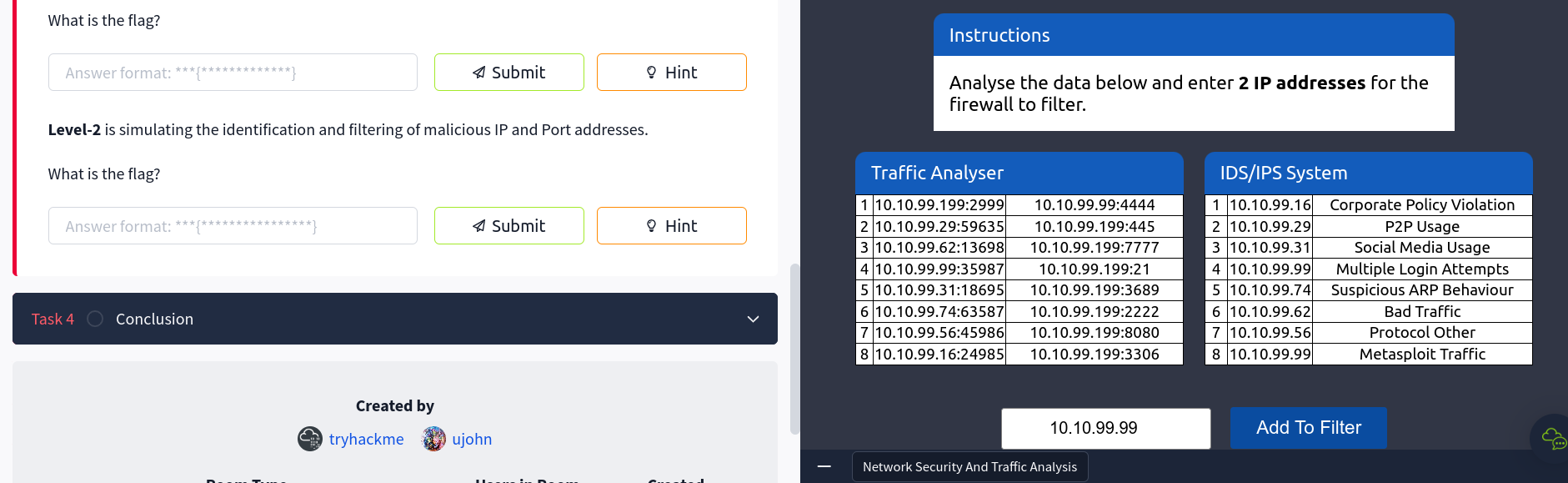This screenshot has width=1568, height=483.
Task: Click the paper plane icon on first Submit
Action: (479, 73)
